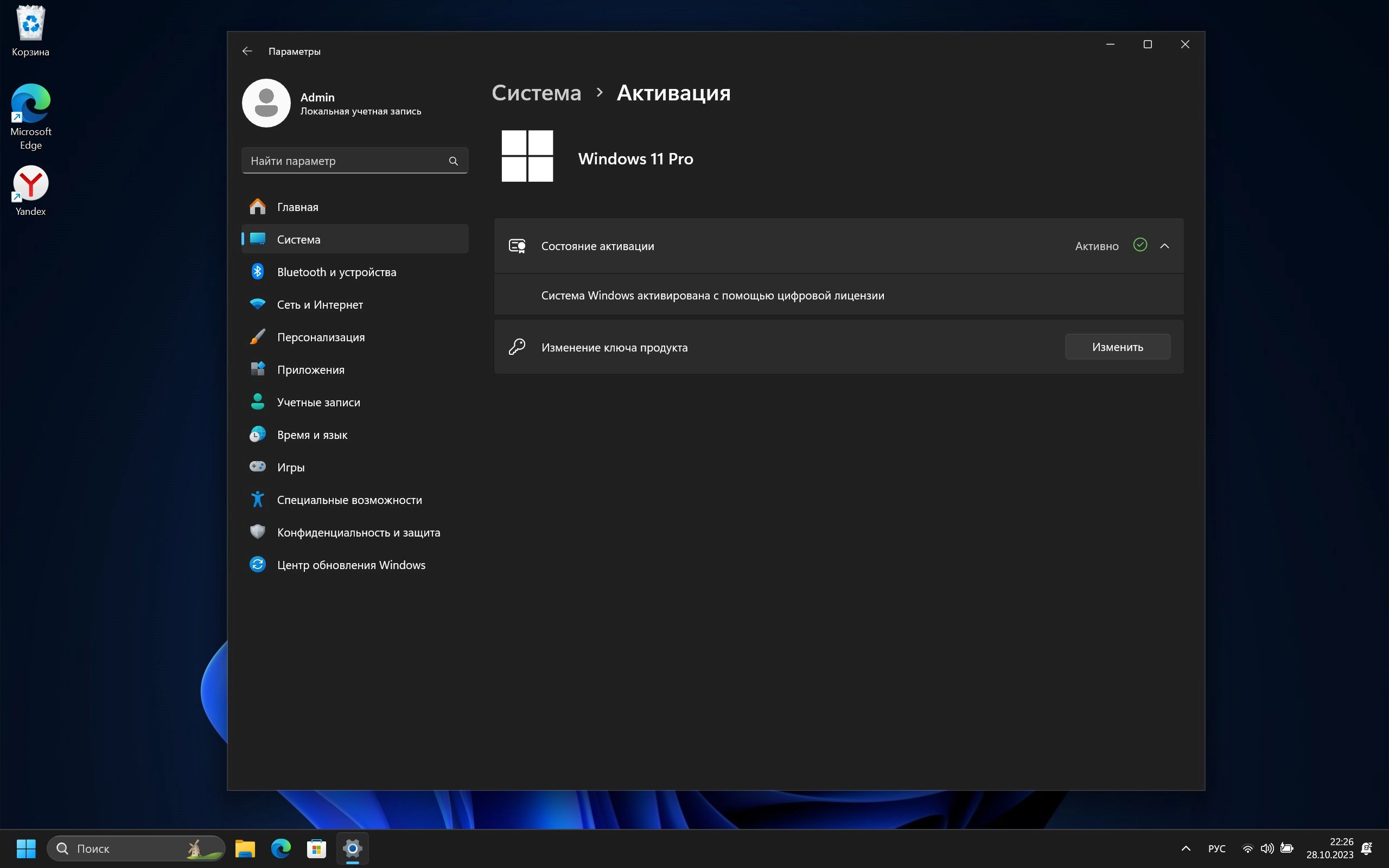Screen dimensions: 1389x868
Task: Click the Найти параметр search field
Action: coord(345,161)
